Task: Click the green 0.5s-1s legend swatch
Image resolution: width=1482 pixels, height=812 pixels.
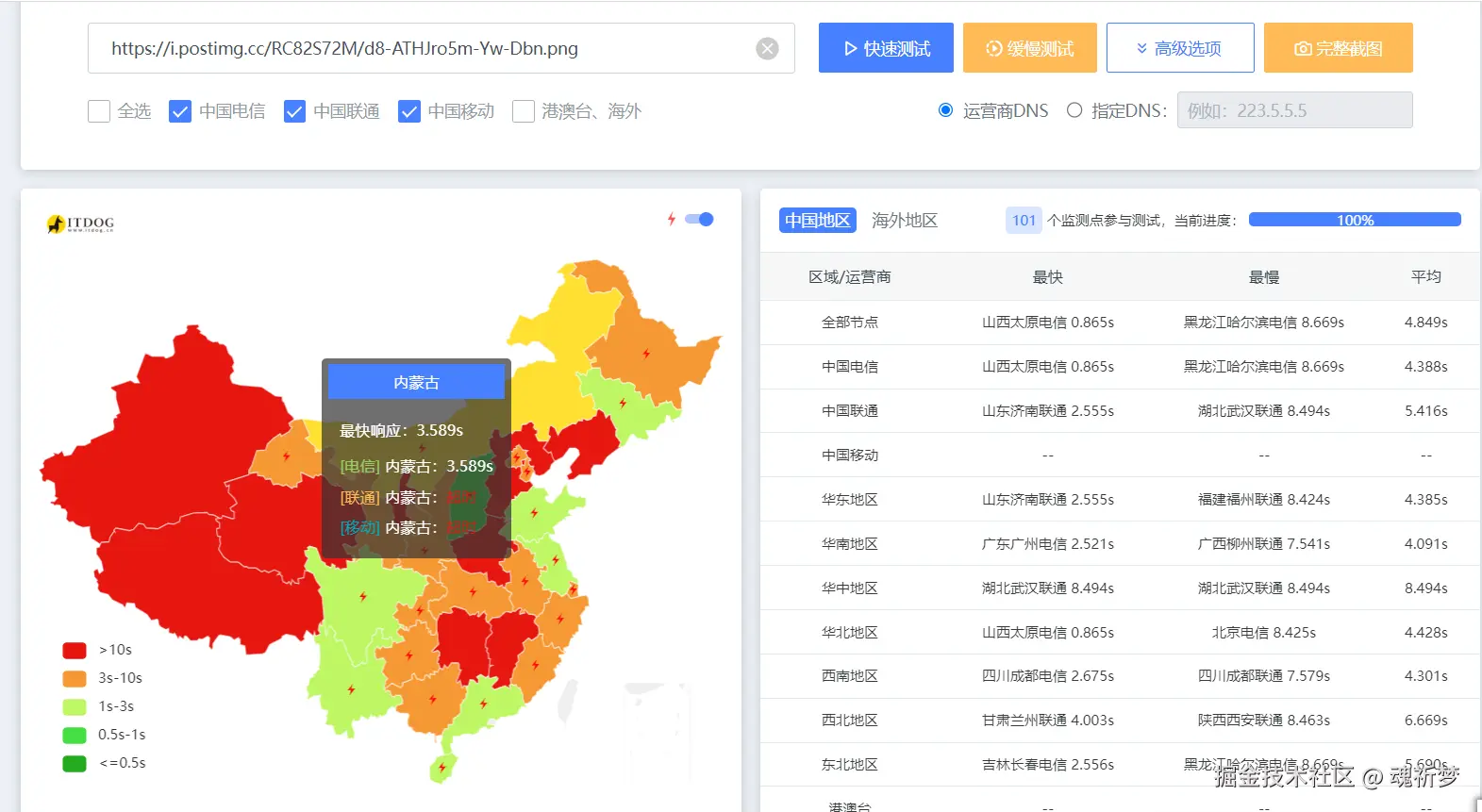Action: coord(75,735)
